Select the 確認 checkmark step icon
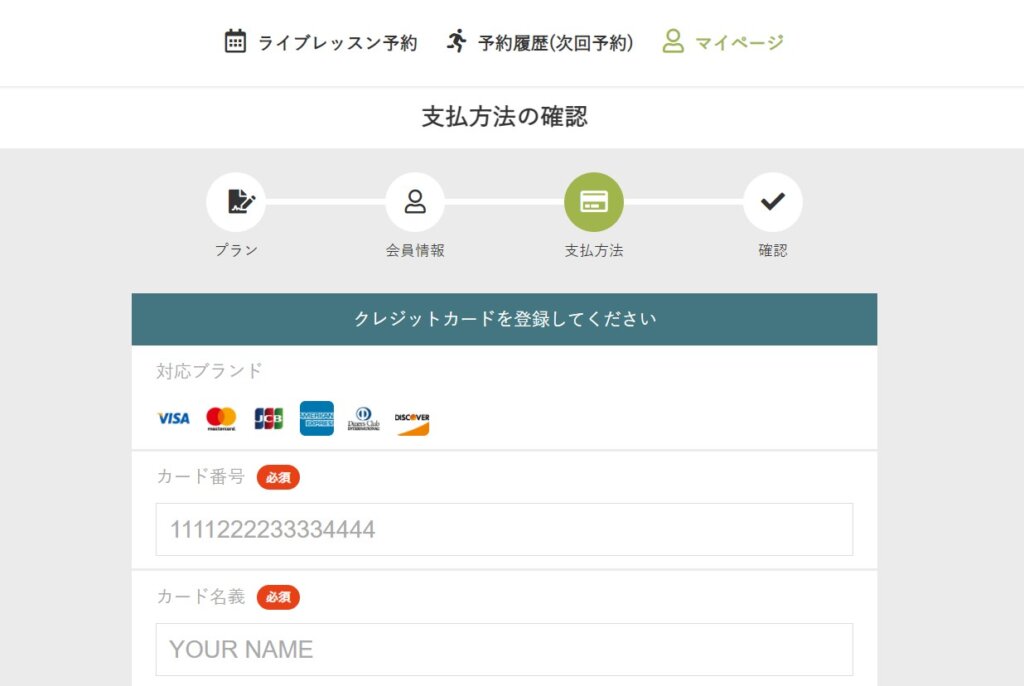The height and width of the screenshot is (686, 1024). pos(773,202)
